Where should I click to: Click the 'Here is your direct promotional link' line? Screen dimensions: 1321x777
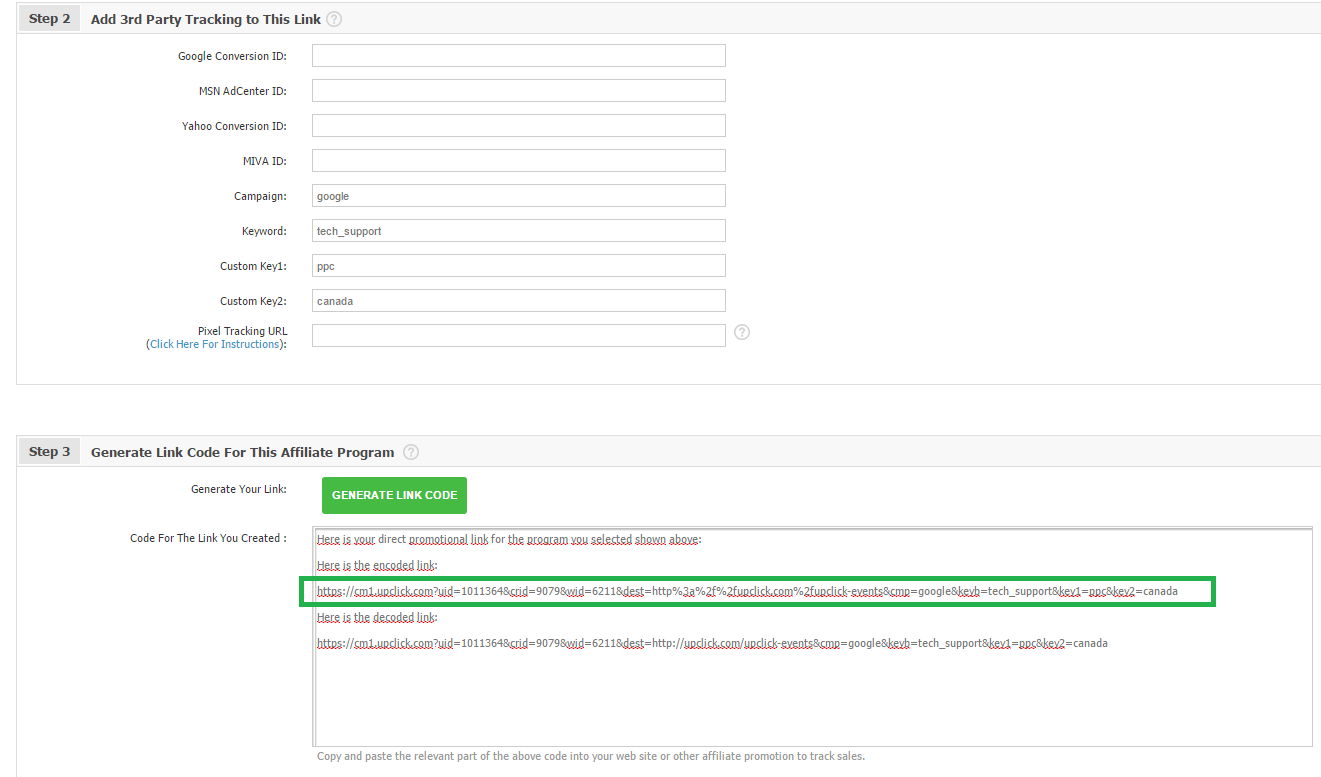[509, 539]
